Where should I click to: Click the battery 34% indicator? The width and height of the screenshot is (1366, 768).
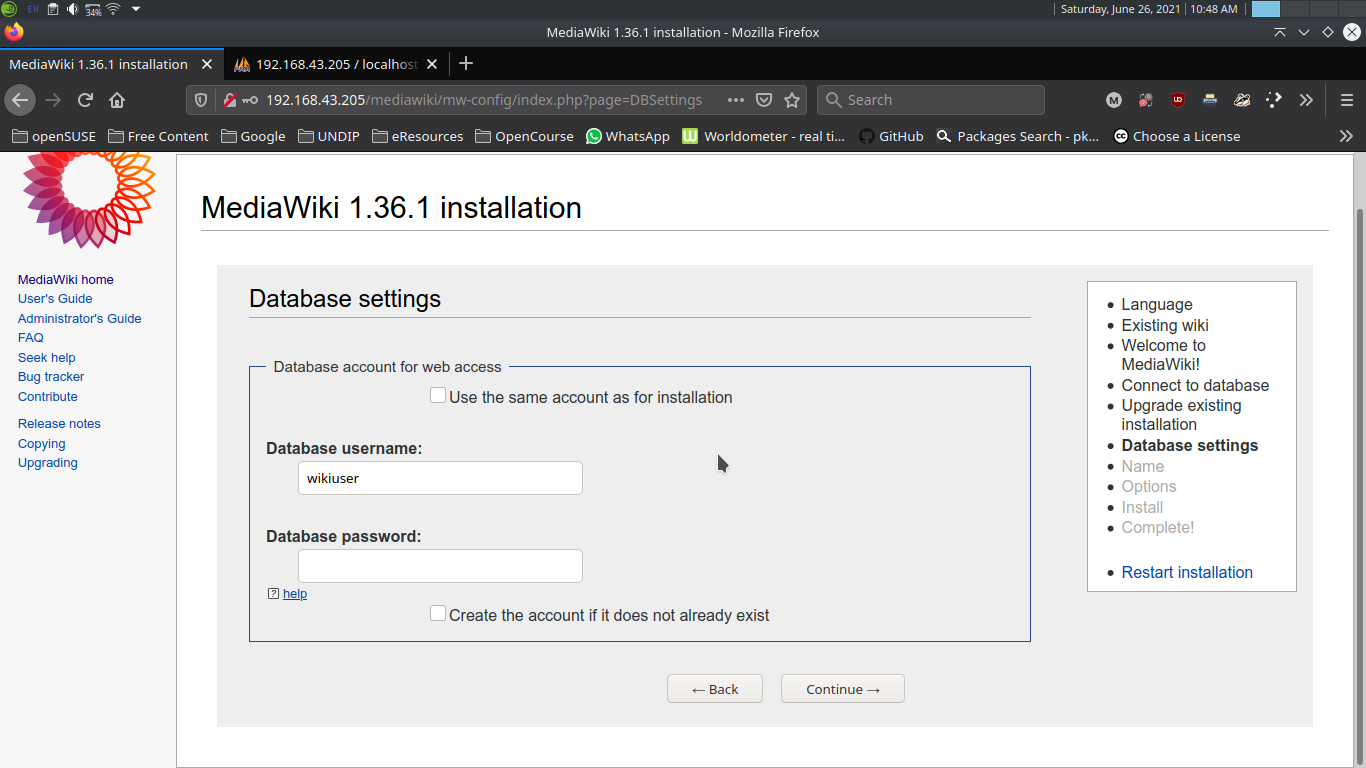[x=93, y=9]
